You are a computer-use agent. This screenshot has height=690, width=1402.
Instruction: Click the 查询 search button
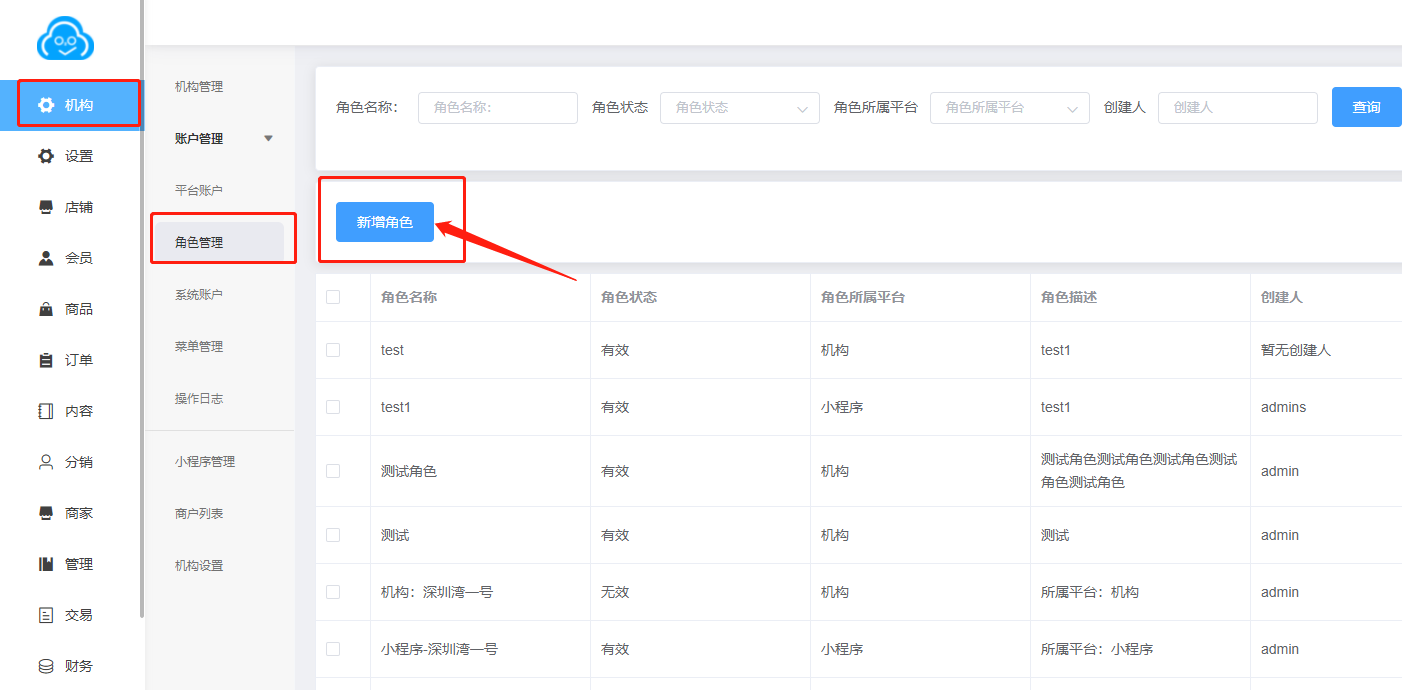click(x=1367, y=107)
